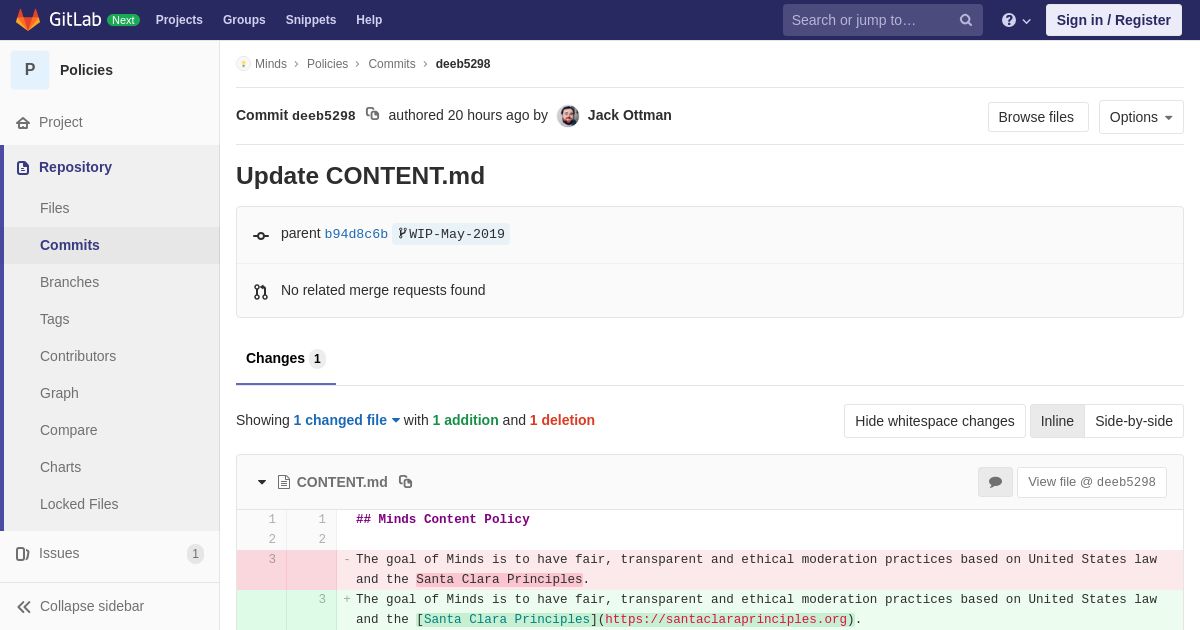1200x630 pixels.
Task: Toggle comments with the speech bubble icon
Action: click(x=995, y=482)
